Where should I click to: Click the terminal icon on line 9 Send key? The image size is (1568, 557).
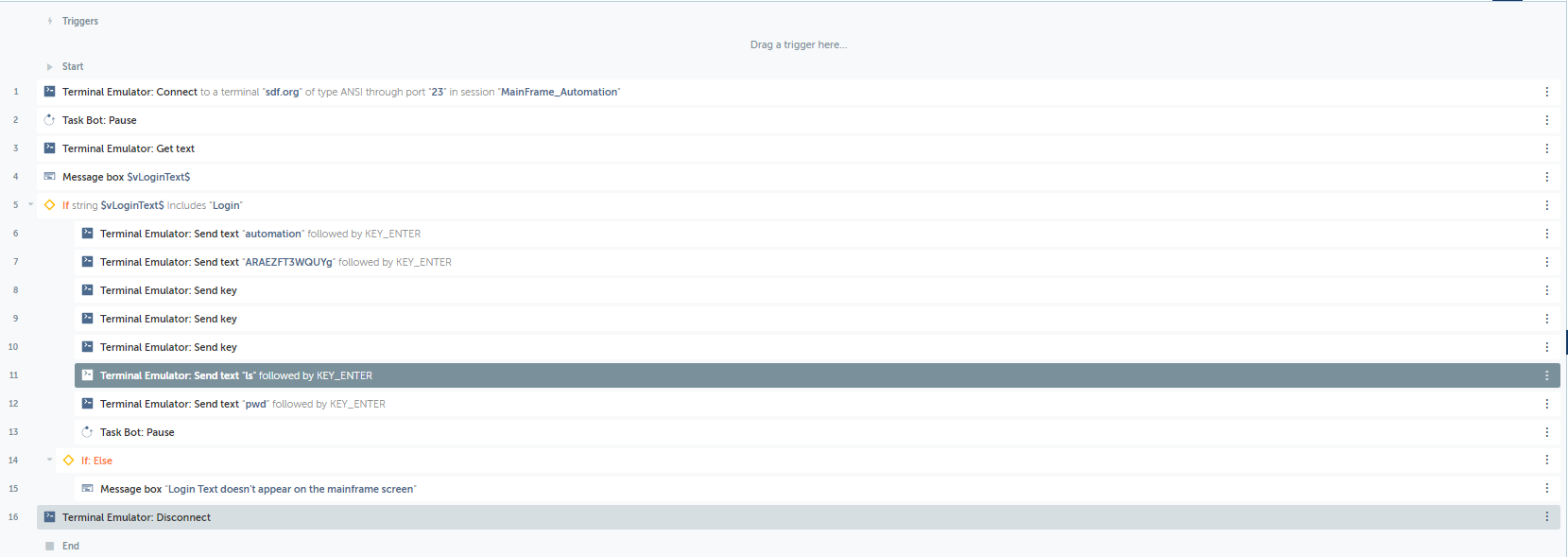[88, 319]
